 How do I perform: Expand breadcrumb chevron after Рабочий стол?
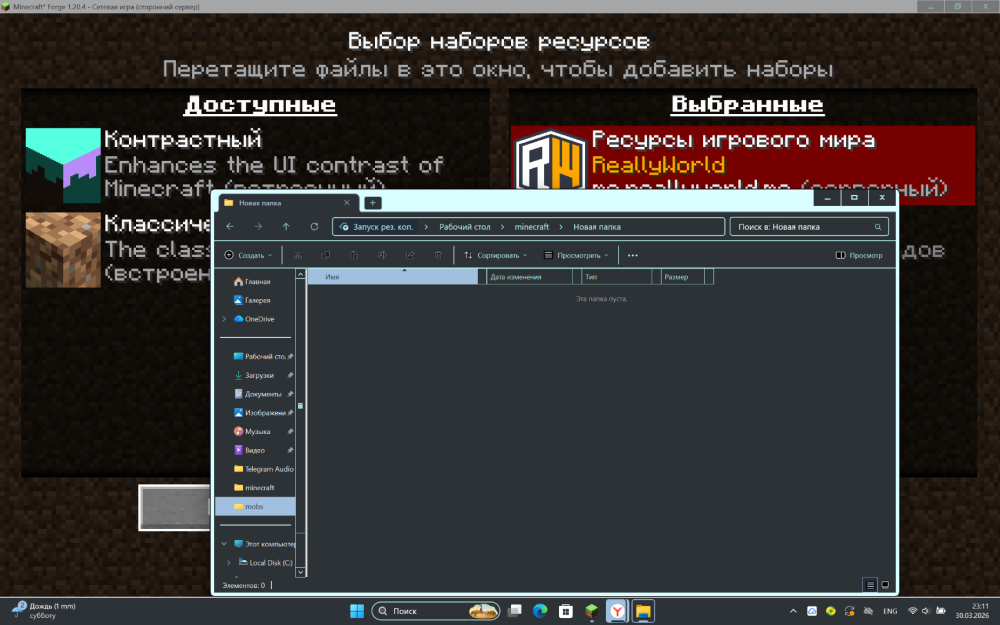click(x=503, y=227)
